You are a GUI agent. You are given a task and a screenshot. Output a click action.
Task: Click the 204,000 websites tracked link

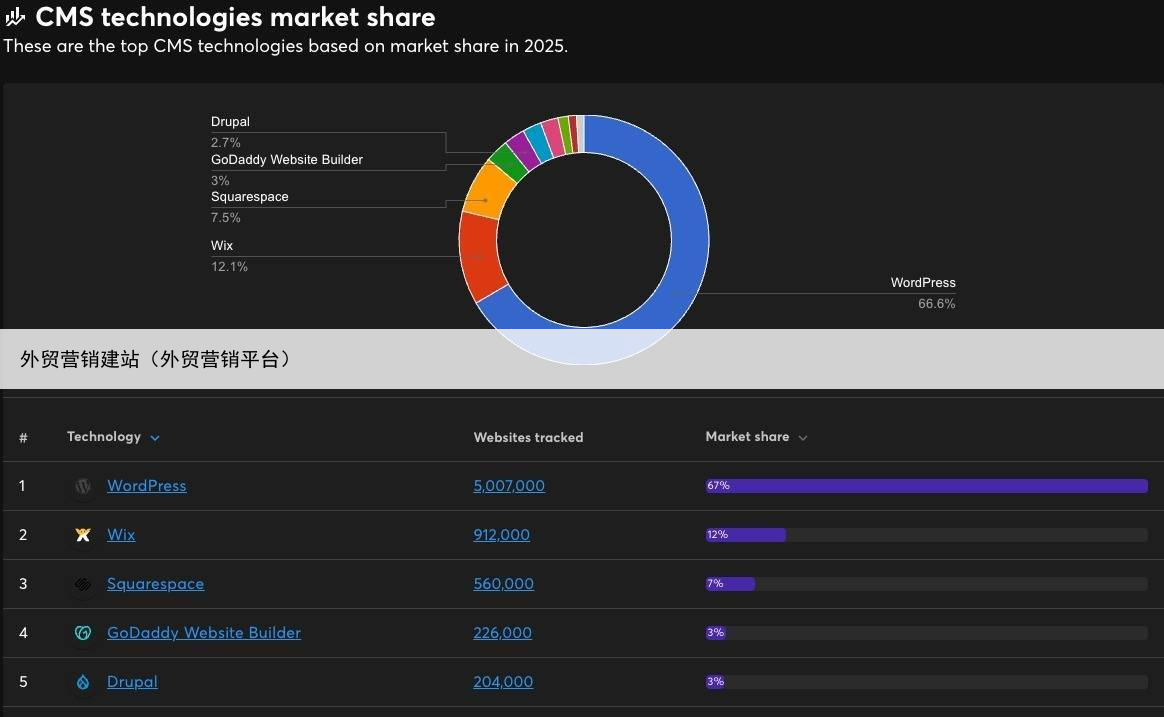point(503,682)
